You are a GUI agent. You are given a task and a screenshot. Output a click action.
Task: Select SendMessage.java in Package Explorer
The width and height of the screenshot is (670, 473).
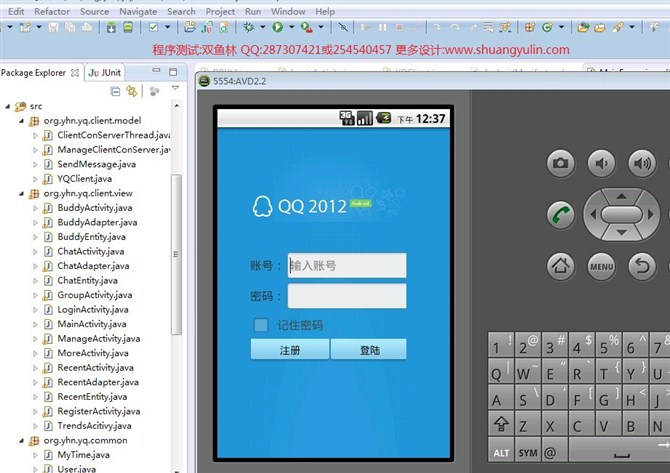(x=97, y=164)
